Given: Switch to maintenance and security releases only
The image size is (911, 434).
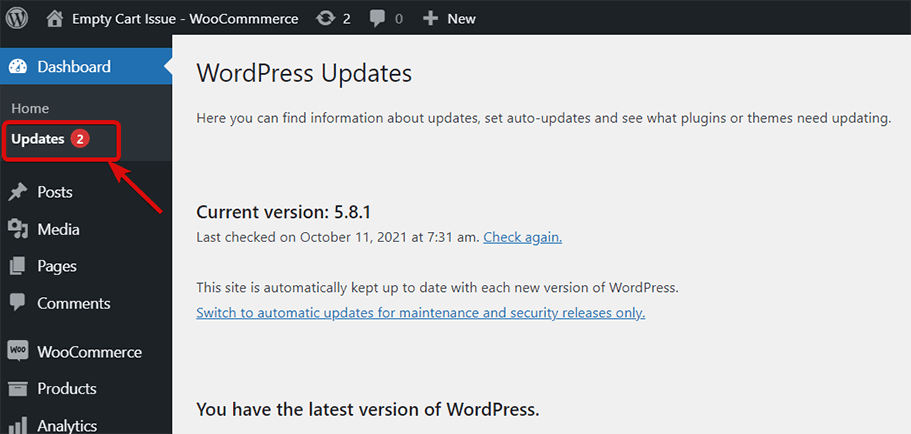Looking at the screenshot, I should tap(420, 312).
